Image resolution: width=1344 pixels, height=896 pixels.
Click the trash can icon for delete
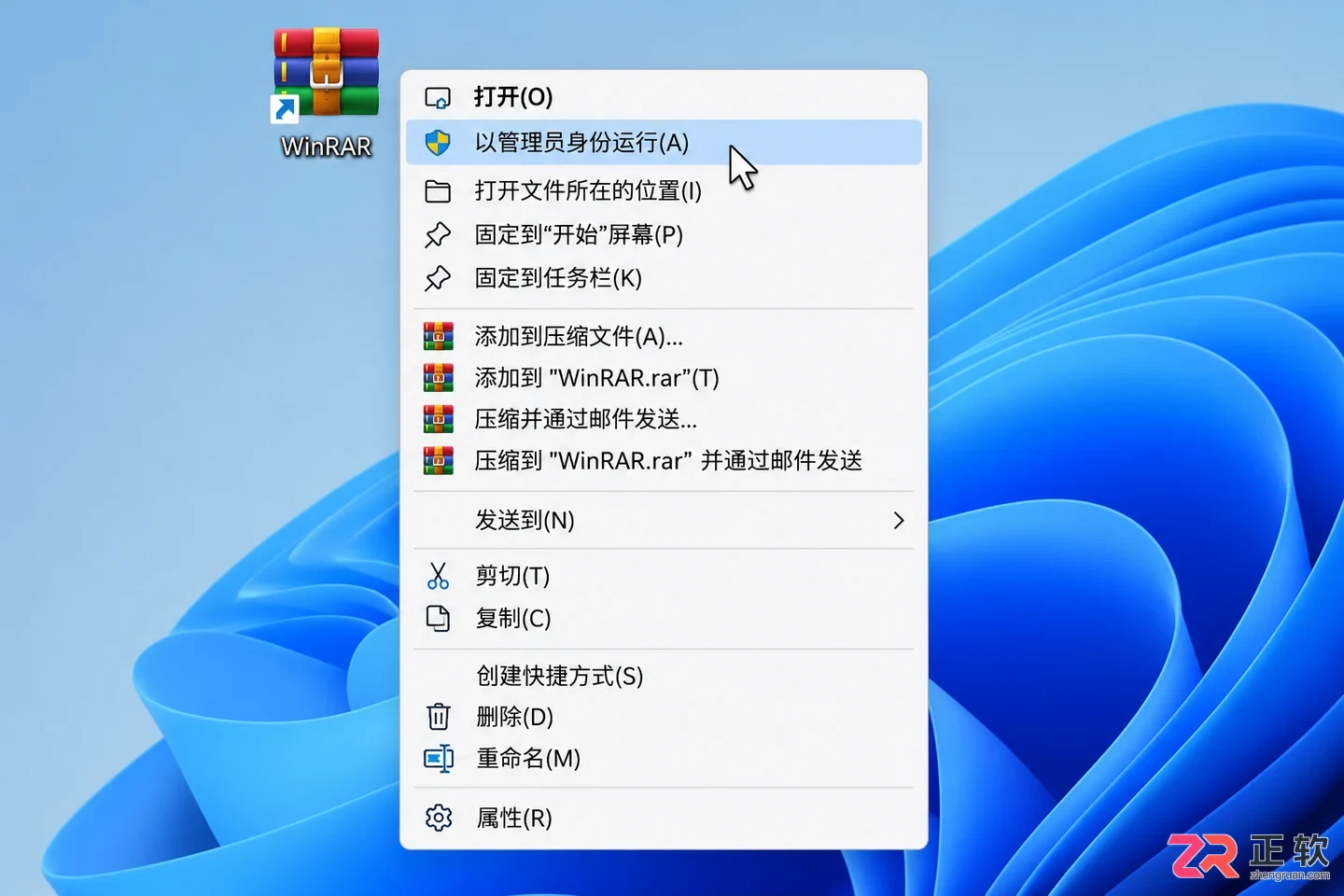pyautogui.click(x=438, y=717)
